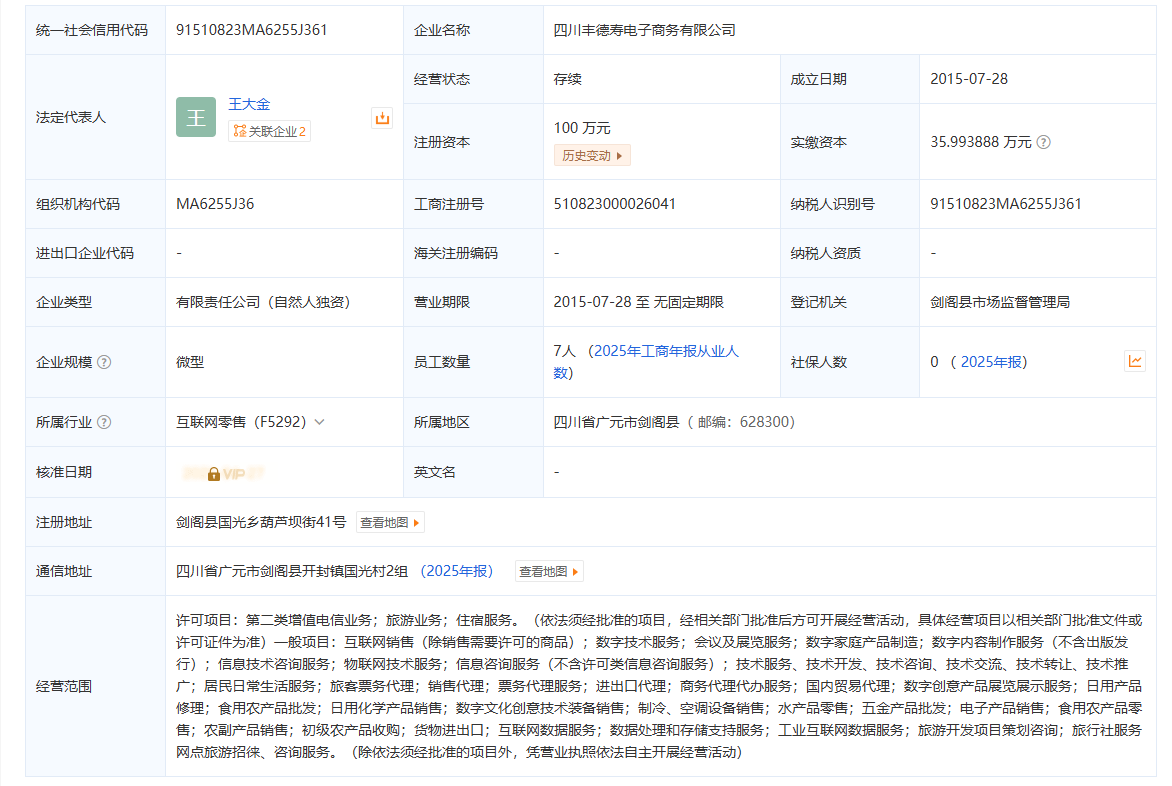Expand the 互联网零售 (F5292) industry dropdown

(x=320, y=422)
